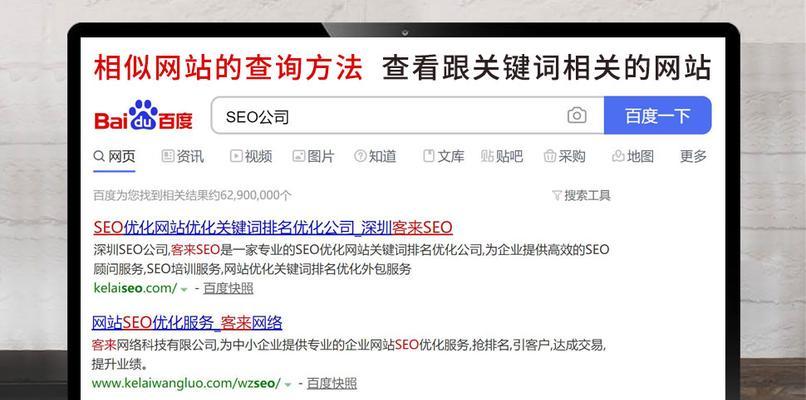Expand arrow next to kelaiwangluo.com/wzseo
Image resolution: width=806 pixels, height=400 pixels.
pos(288,385)
